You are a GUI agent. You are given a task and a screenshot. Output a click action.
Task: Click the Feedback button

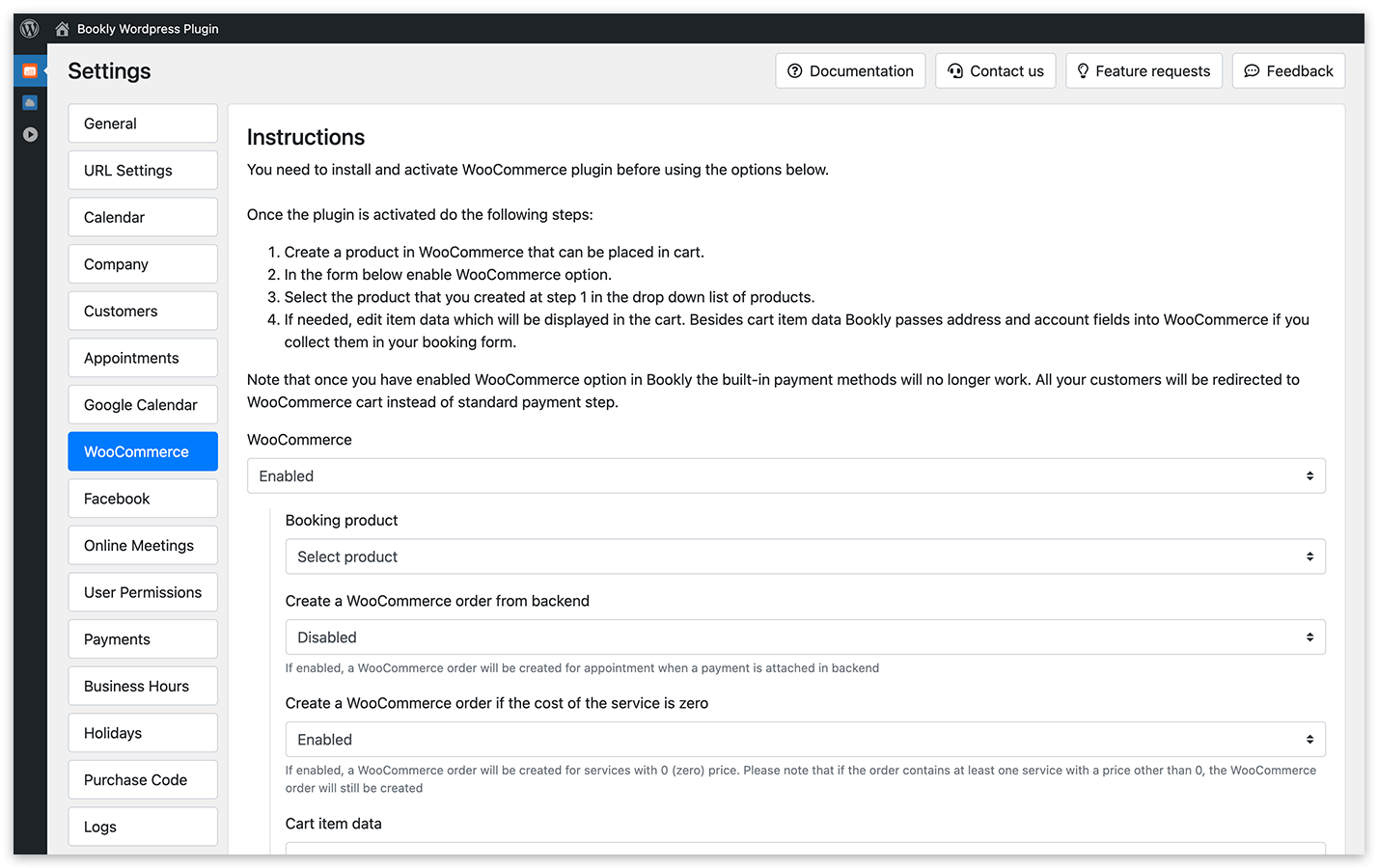1288,70
